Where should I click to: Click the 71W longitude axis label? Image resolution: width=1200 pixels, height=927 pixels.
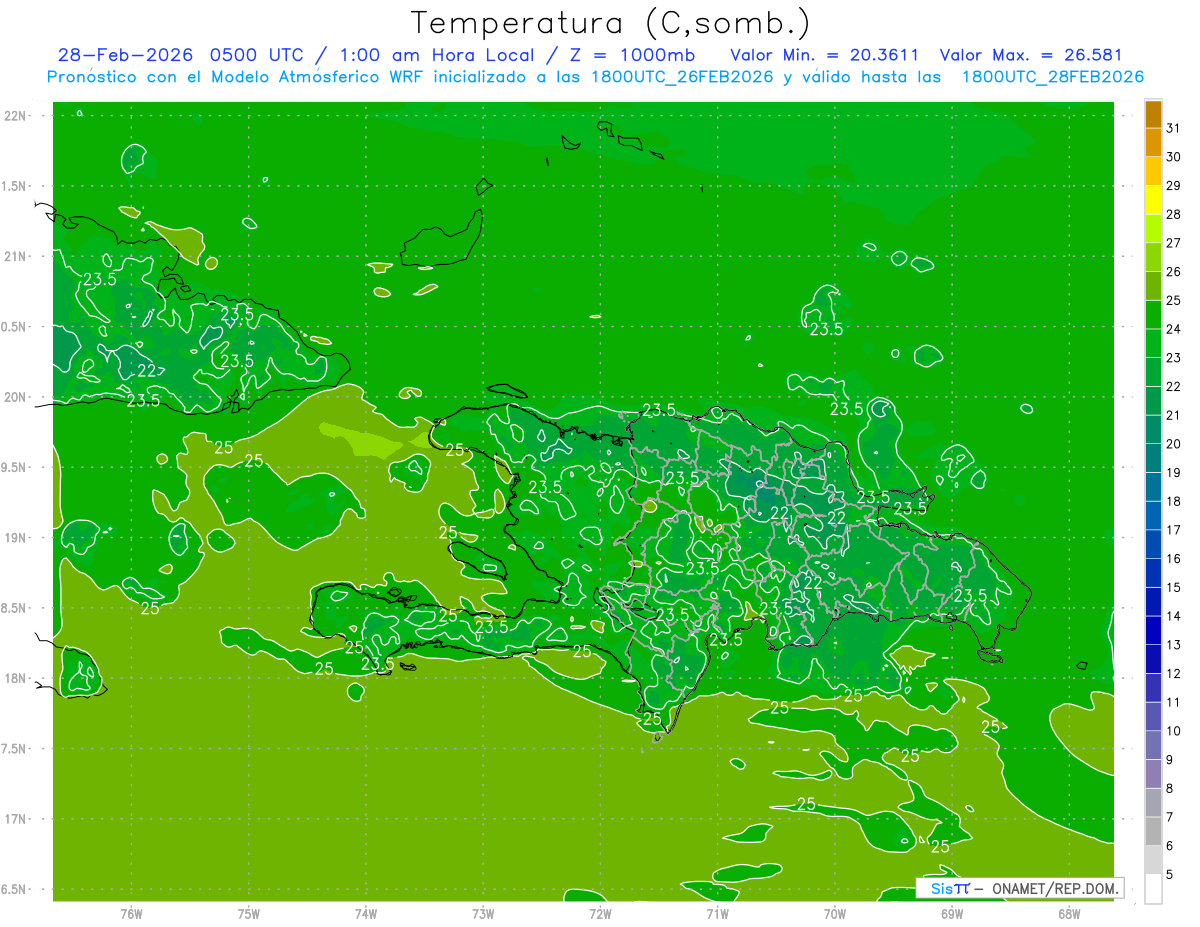pos(717,913)
